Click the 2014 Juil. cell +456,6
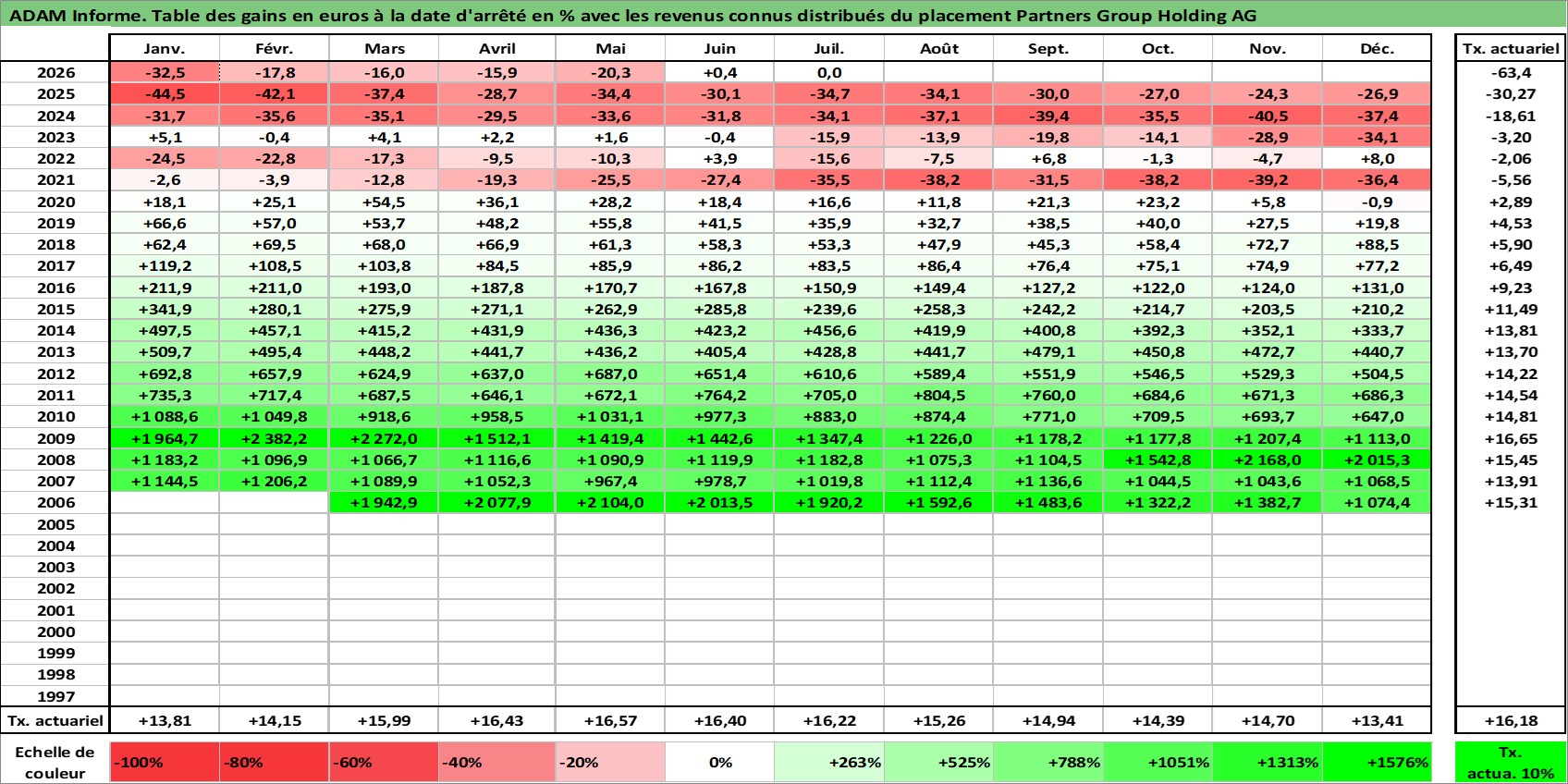The height and width of the screenshot is (784, 1568). pos(829,330)
